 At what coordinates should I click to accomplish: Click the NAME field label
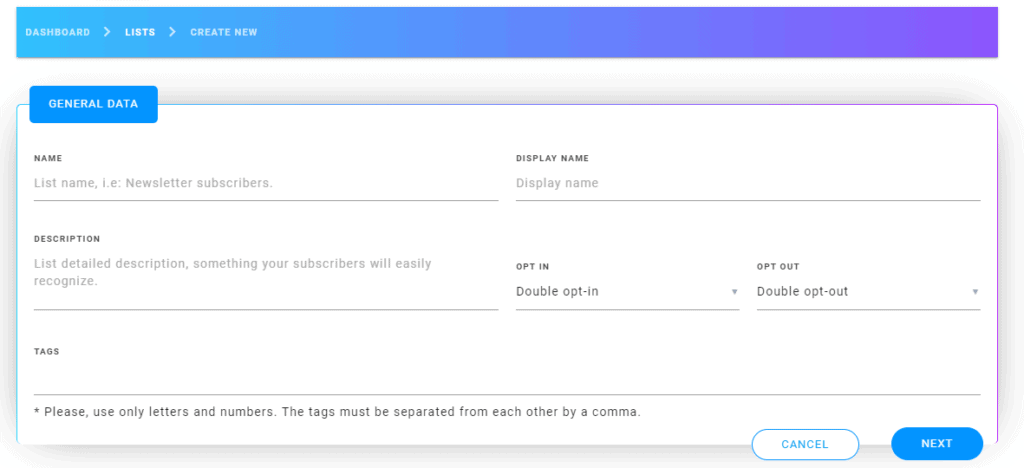point(48,158)
